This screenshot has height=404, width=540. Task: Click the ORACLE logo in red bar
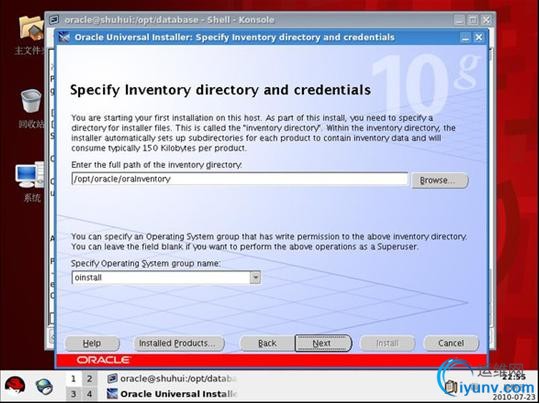point(104,360)
